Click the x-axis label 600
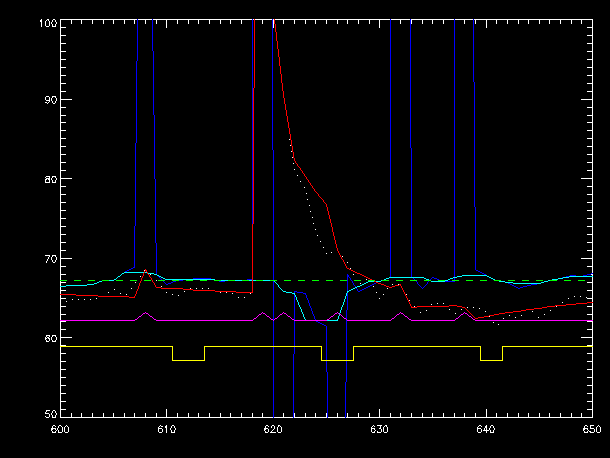The image size is (610, 458). pyautogui.click(x=60, y=429)
